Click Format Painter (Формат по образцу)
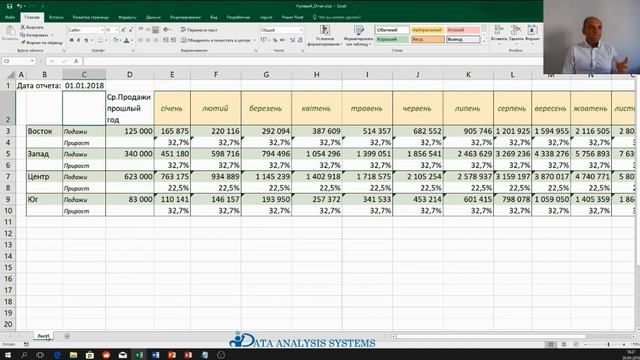The image size is (640, 360). tap(41, 42)
